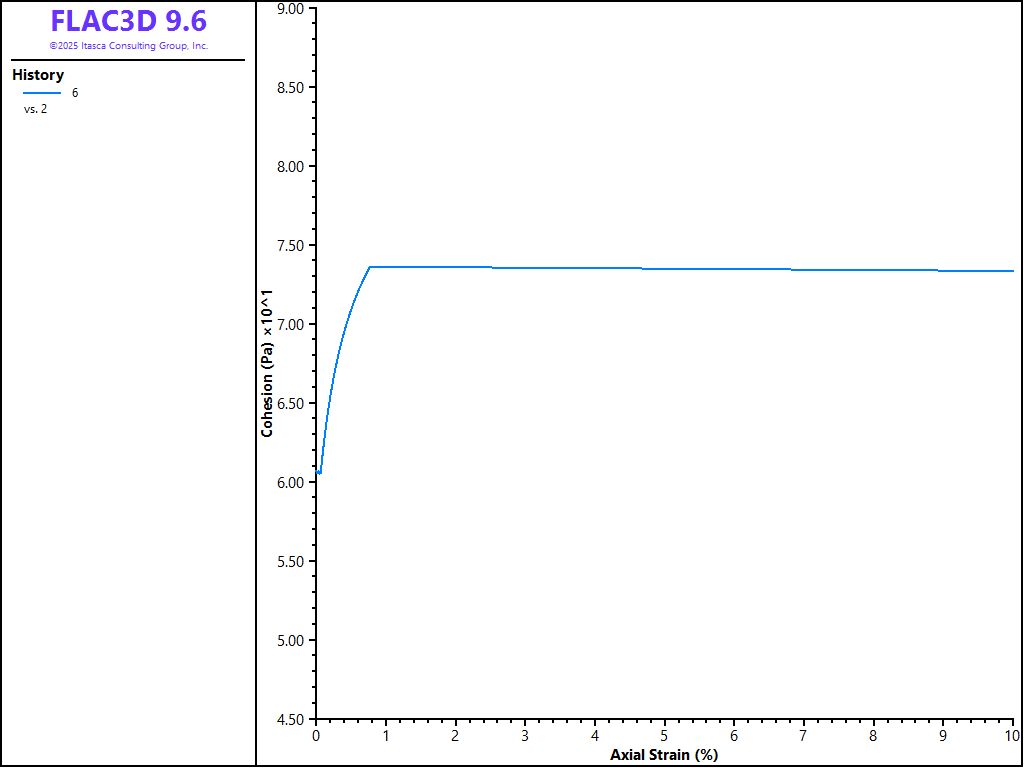The image size is (1024, 768).
Task: Select the Cohesion (Pa) y-axis title
Action: [267, 363]
